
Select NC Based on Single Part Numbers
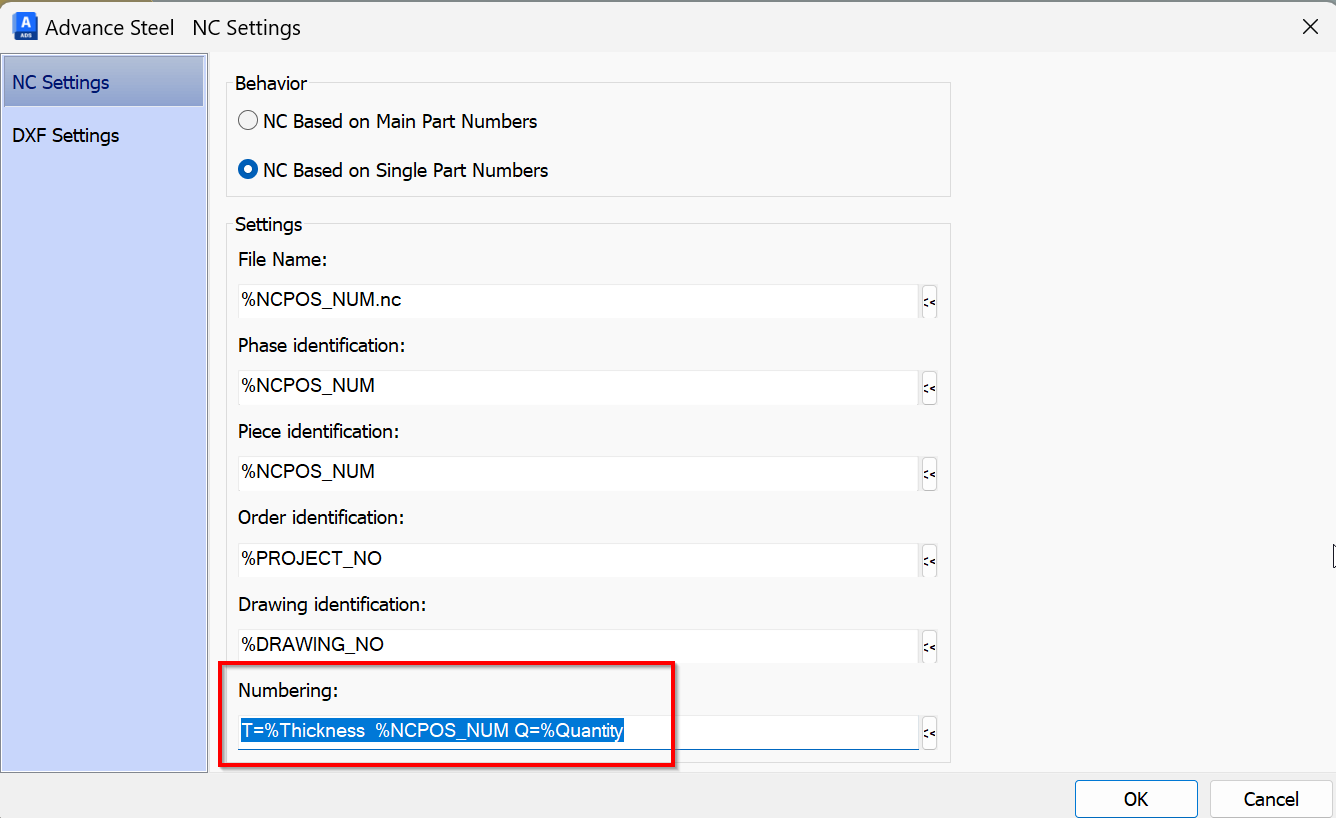point(247,169)
